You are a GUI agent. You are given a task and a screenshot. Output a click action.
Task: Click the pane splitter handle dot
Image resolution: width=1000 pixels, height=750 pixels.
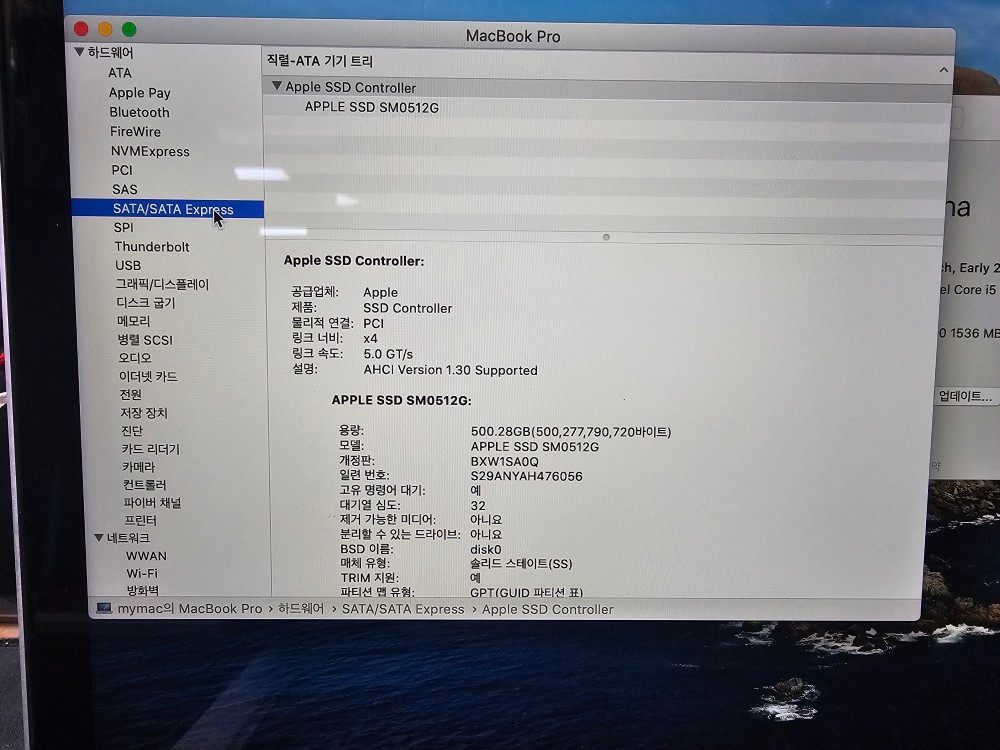(606, 237)
